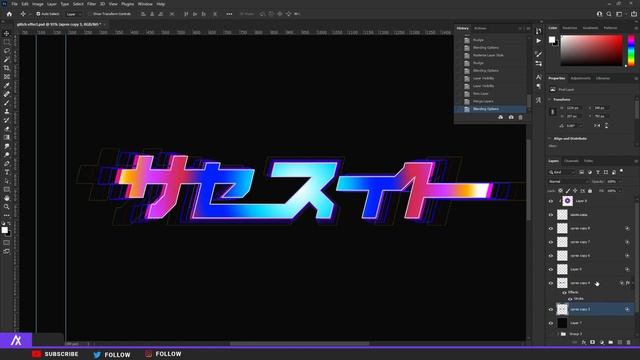Enable Show Transform Controls checkbox
The width and height of the screenshot is (640, 360).
(90, 14)
